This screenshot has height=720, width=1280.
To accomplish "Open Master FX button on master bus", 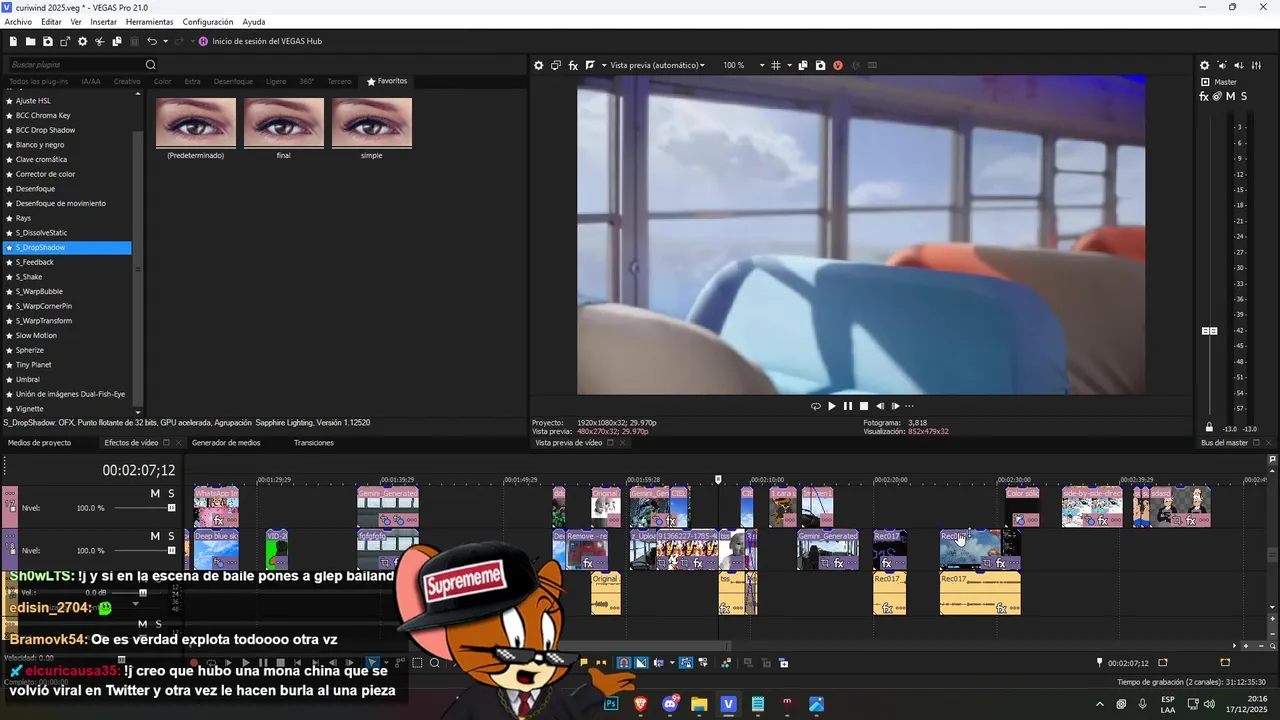I will coord(1204,97).
